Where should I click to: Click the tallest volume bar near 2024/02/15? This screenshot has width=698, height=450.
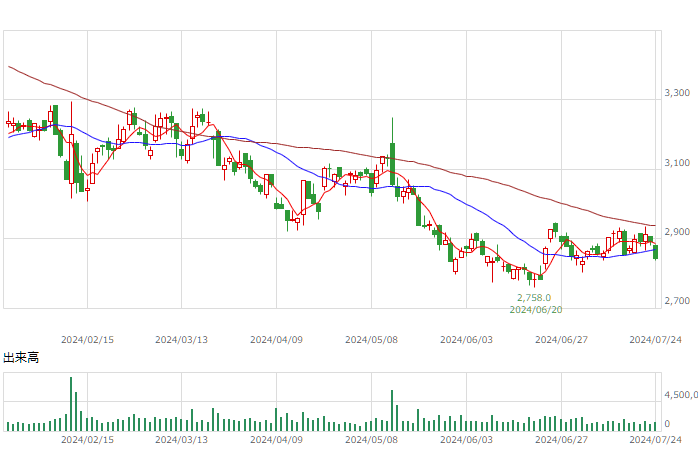tap(71, 404)
